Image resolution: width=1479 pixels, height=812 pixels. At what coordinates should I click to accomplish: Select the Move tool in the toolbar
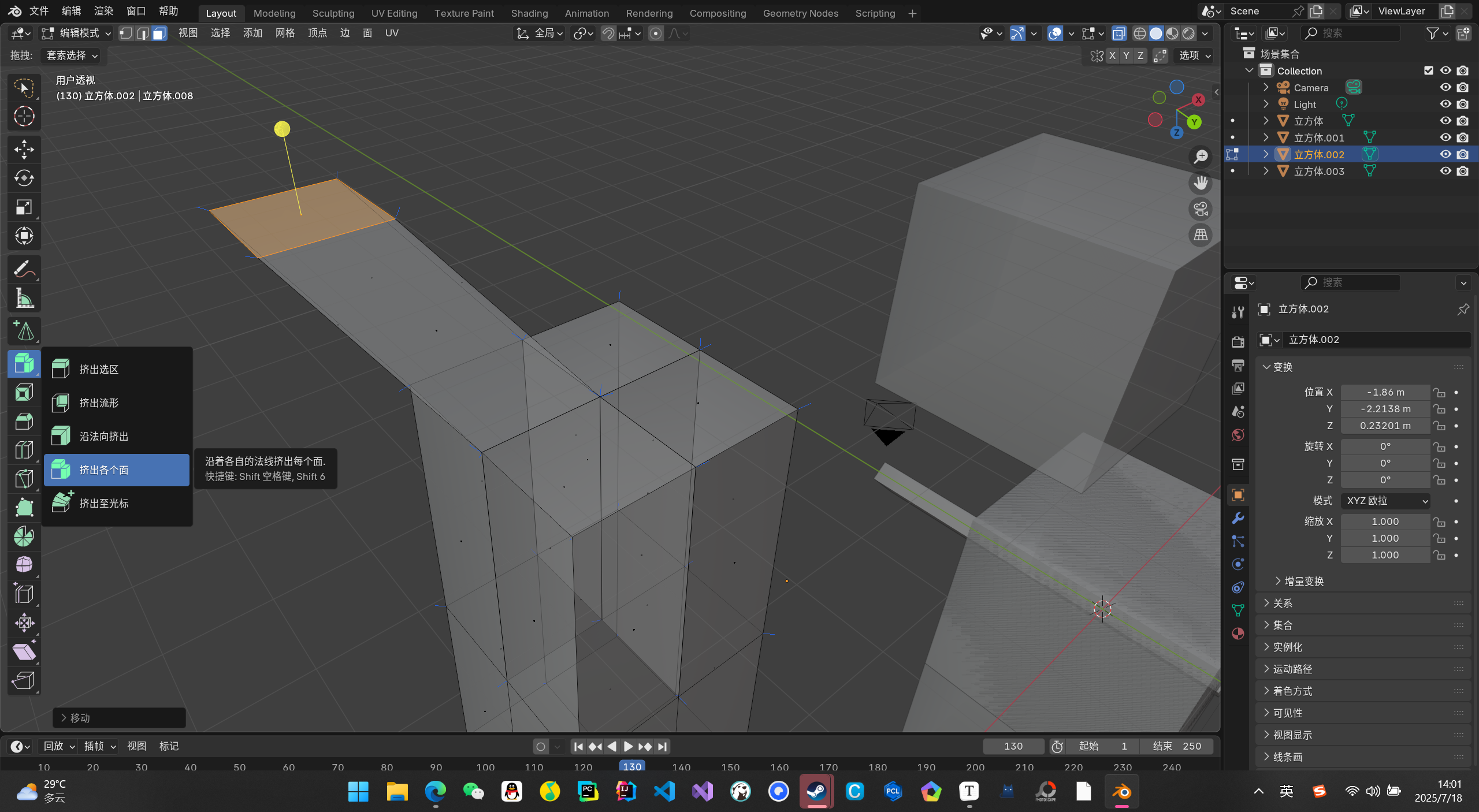[x=24, y=150]
